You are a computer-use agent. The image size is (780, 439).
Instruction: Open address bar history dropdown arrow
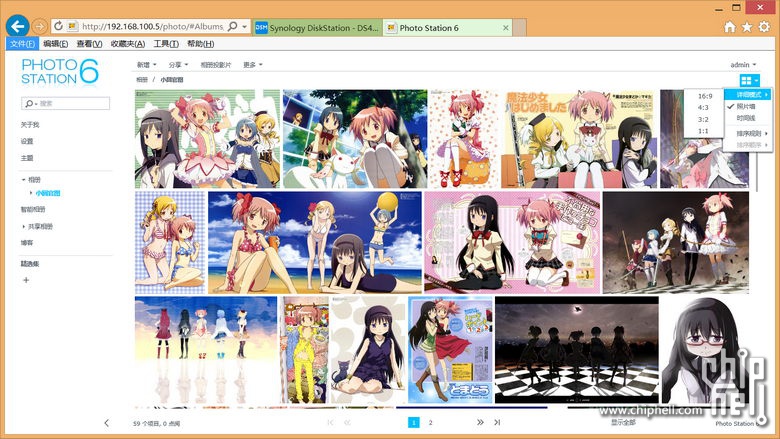pyautogui.click(x=245, y=26)
